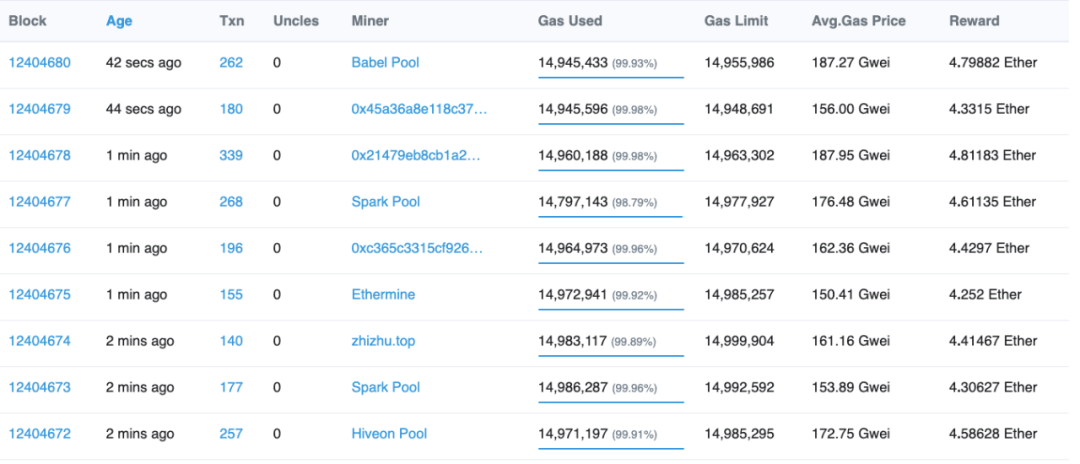Open block 12404675 page

39,295
